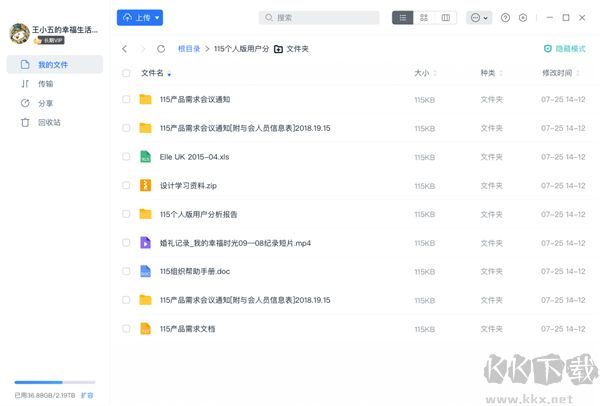
Task: Click folder icon of 115个人版用户分析报告
Action: tap(145, 214)
